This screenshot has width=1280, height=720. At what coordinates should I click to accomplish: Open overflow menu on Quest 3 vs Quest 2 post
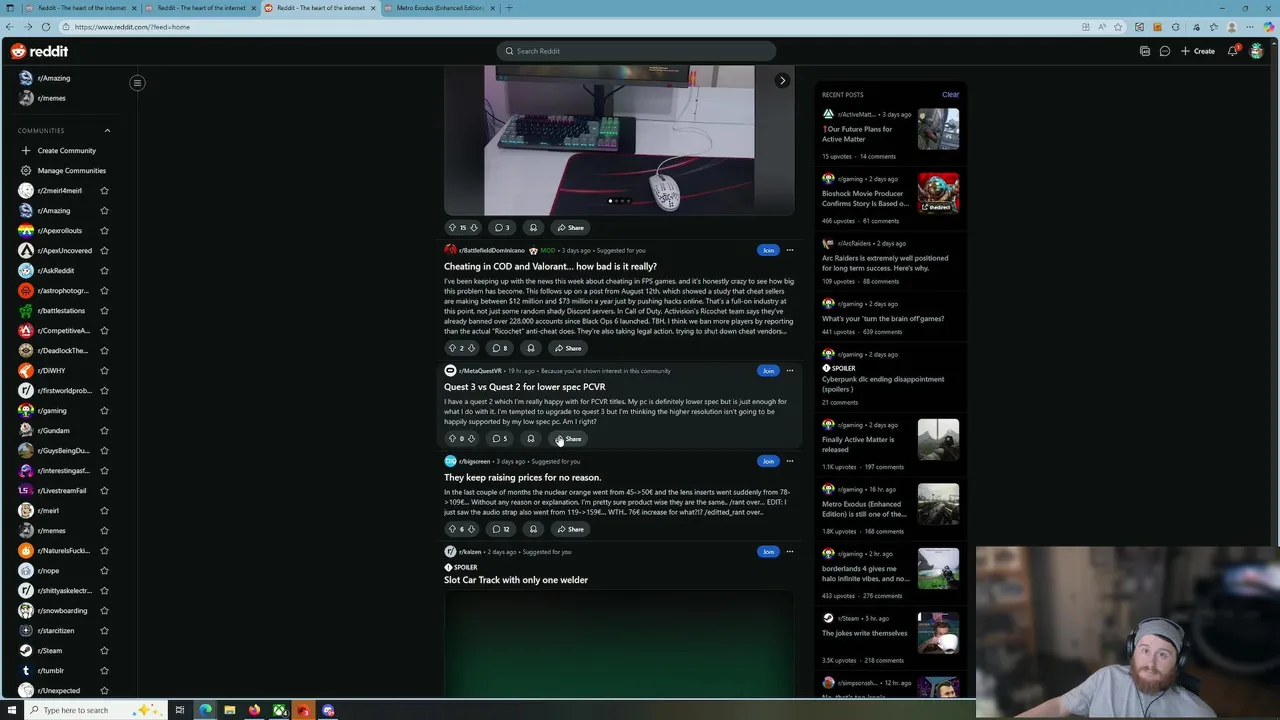789,371
